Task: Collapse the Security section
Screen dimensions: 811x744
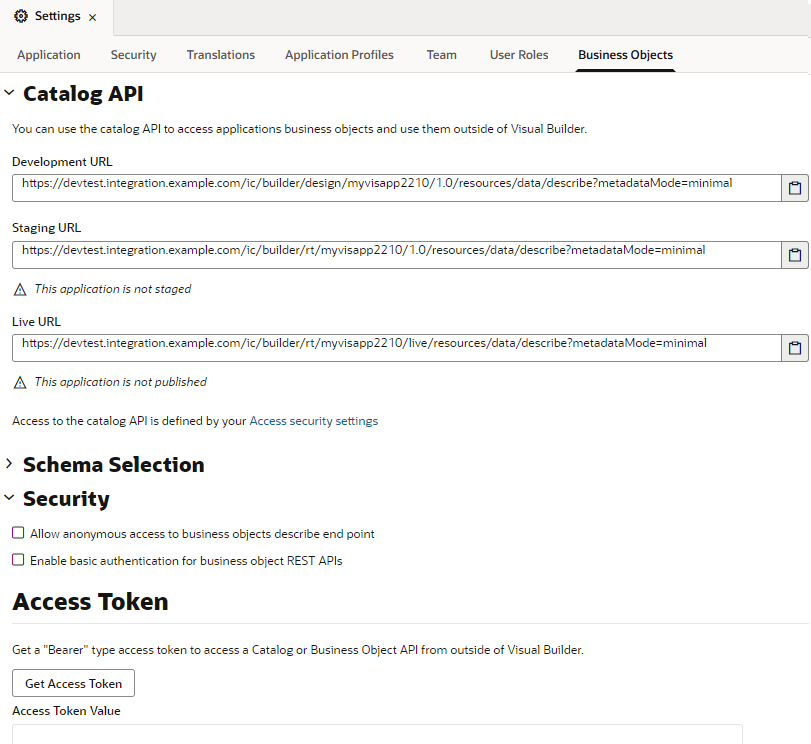Action: point(10,498)
